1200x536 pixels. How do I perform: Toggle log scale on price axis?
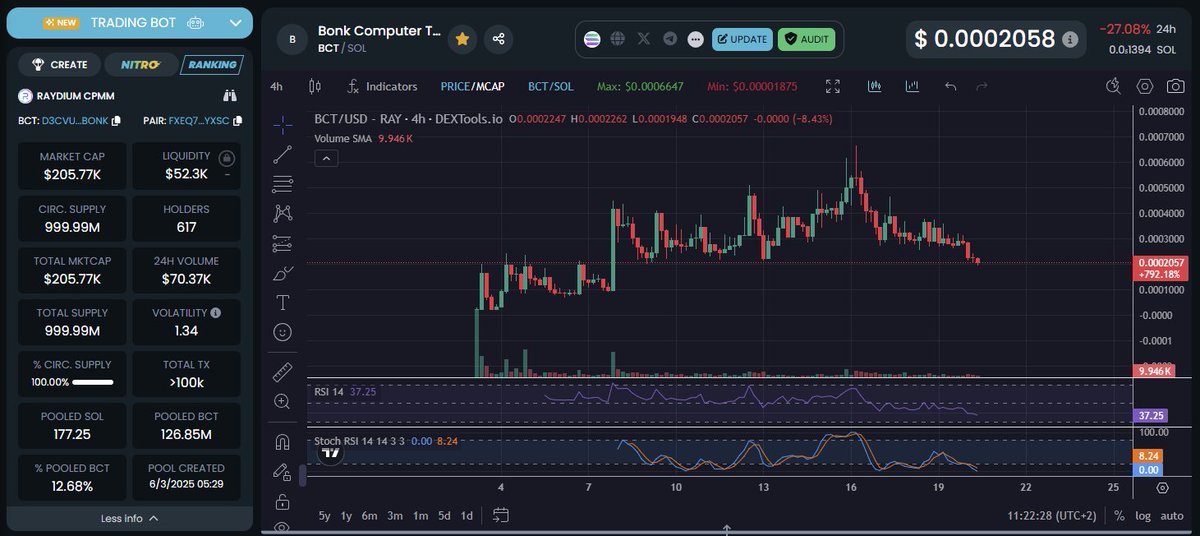(1143, 515)
